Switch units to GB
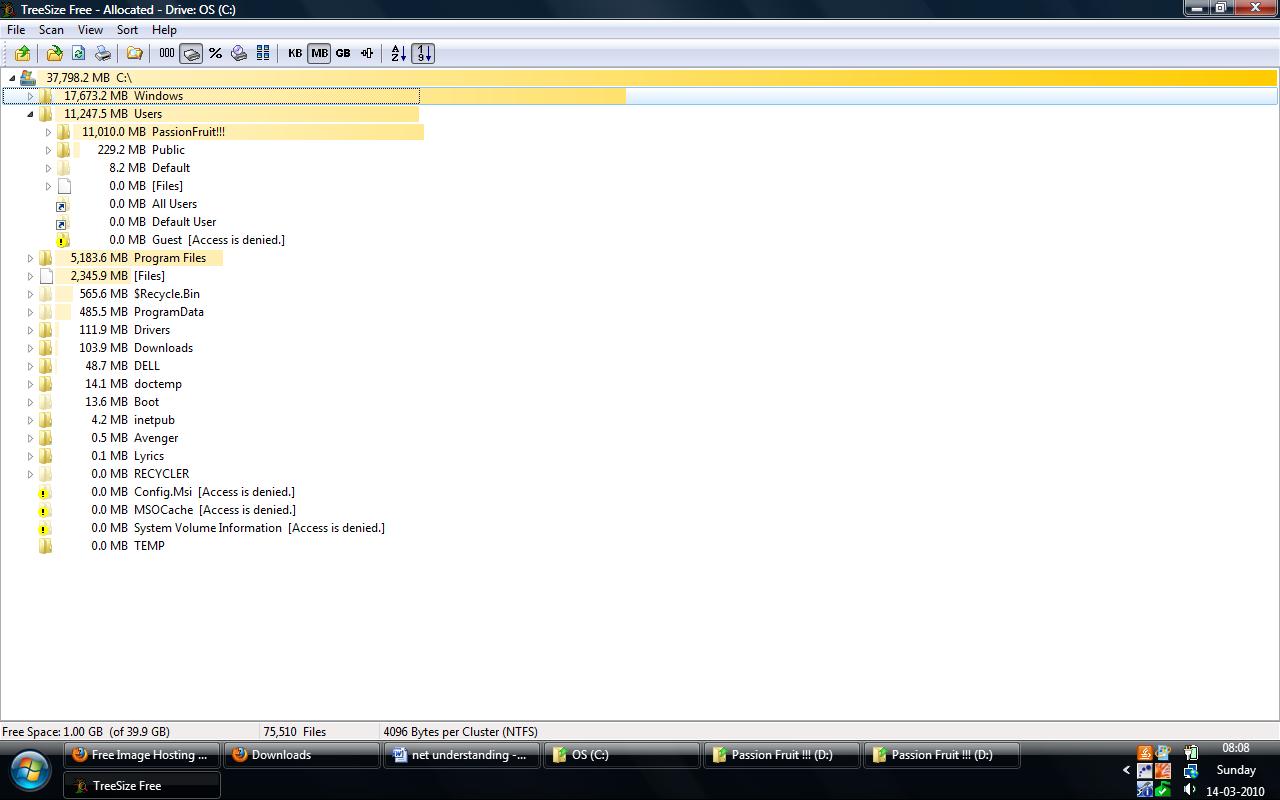The height and width of the screenshot is (800, 1280). tap(343, 53)
